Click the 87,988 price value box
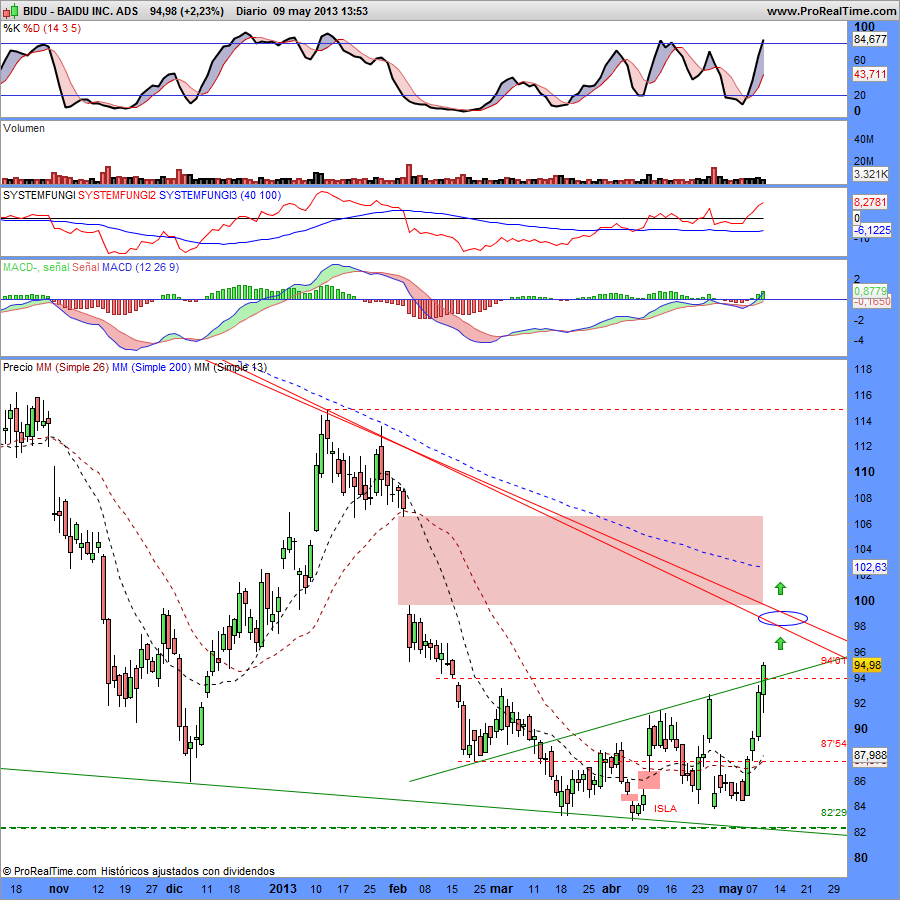 point(870,755)
